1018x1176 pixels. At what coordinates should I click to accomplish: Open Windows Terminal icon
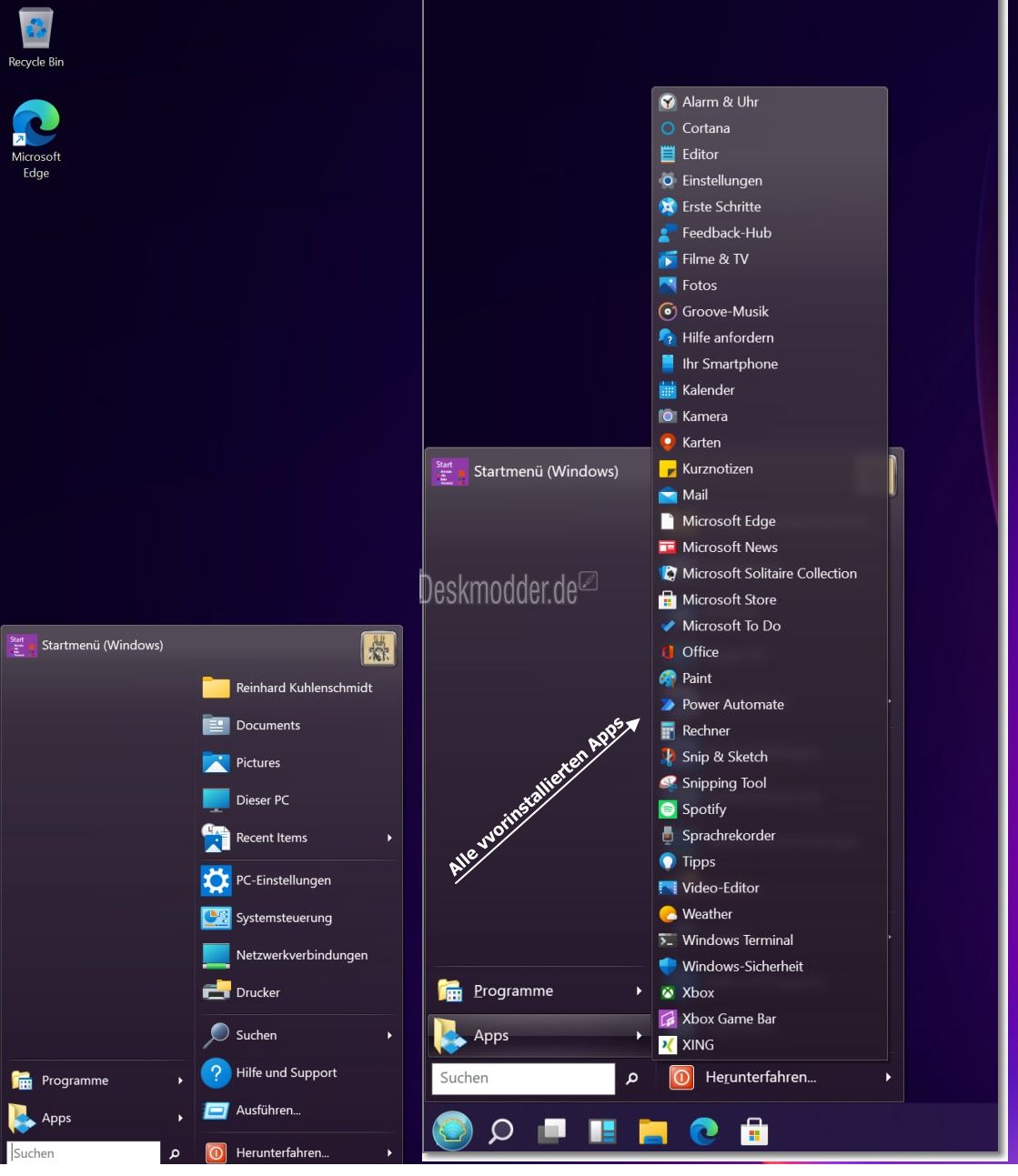(x=668, y=940)
